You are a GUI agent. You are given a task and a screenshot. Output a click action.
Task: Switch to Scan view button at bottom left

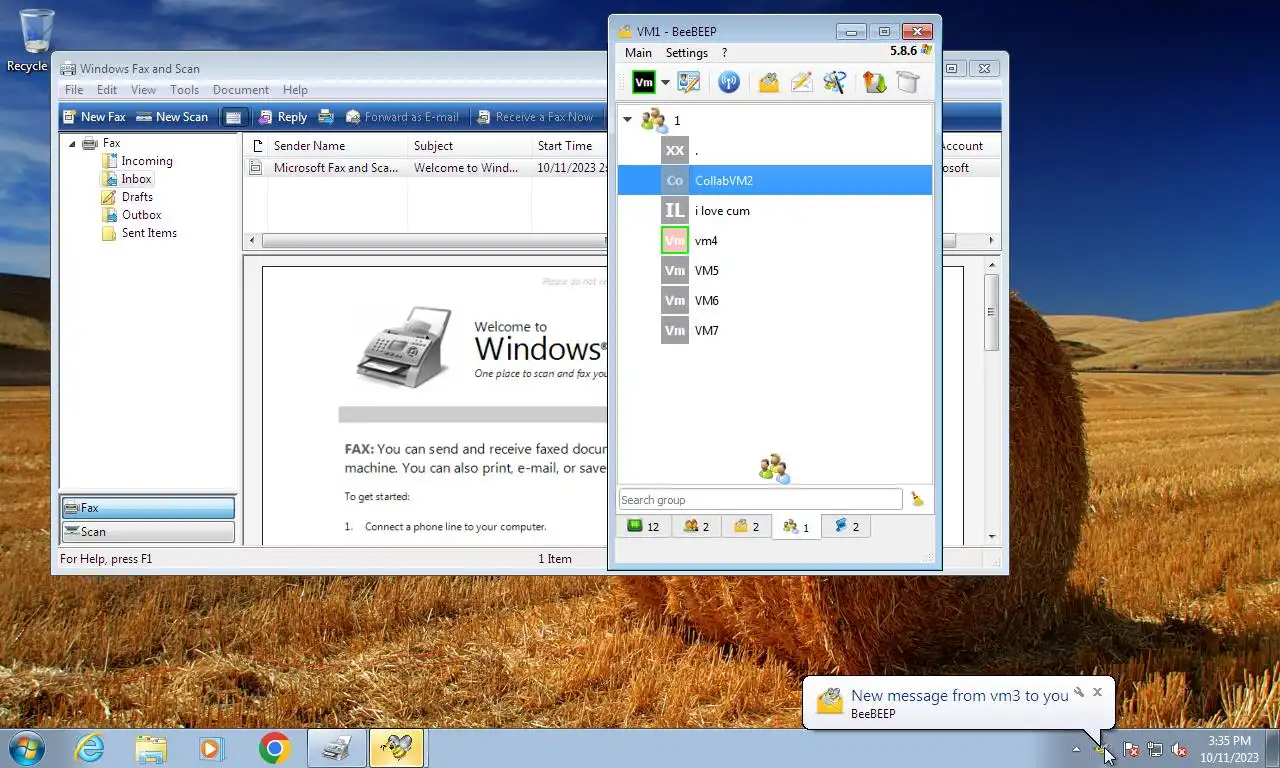[x=148, y=532]
